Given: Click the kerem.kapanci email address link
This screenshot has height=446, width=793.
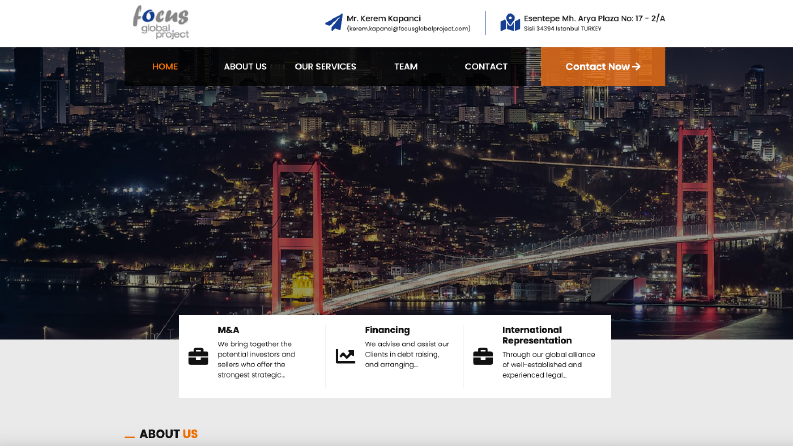Looking at the screenshot, I should click(x=409, y=29).
